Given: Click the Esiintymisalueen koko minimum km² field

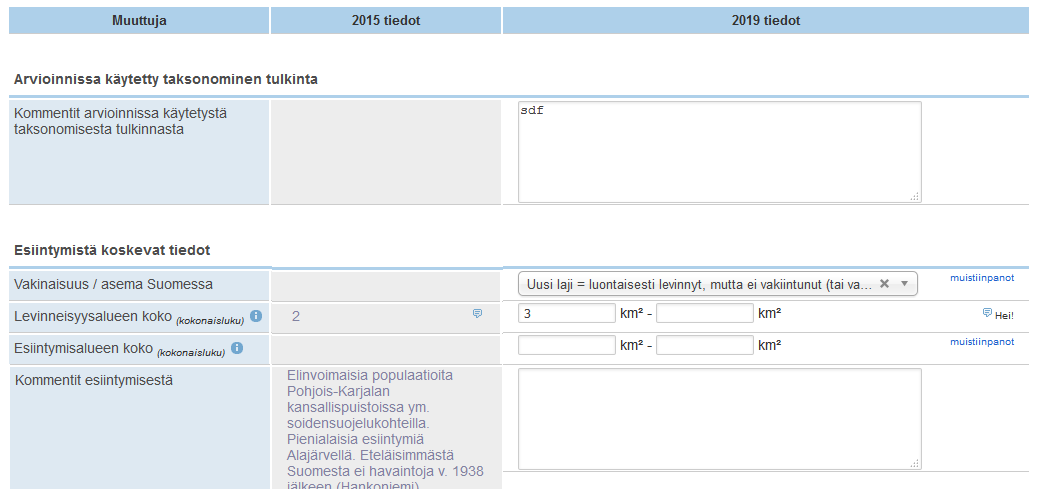Looking at the screenshot, I should click(x=567, y=345).
